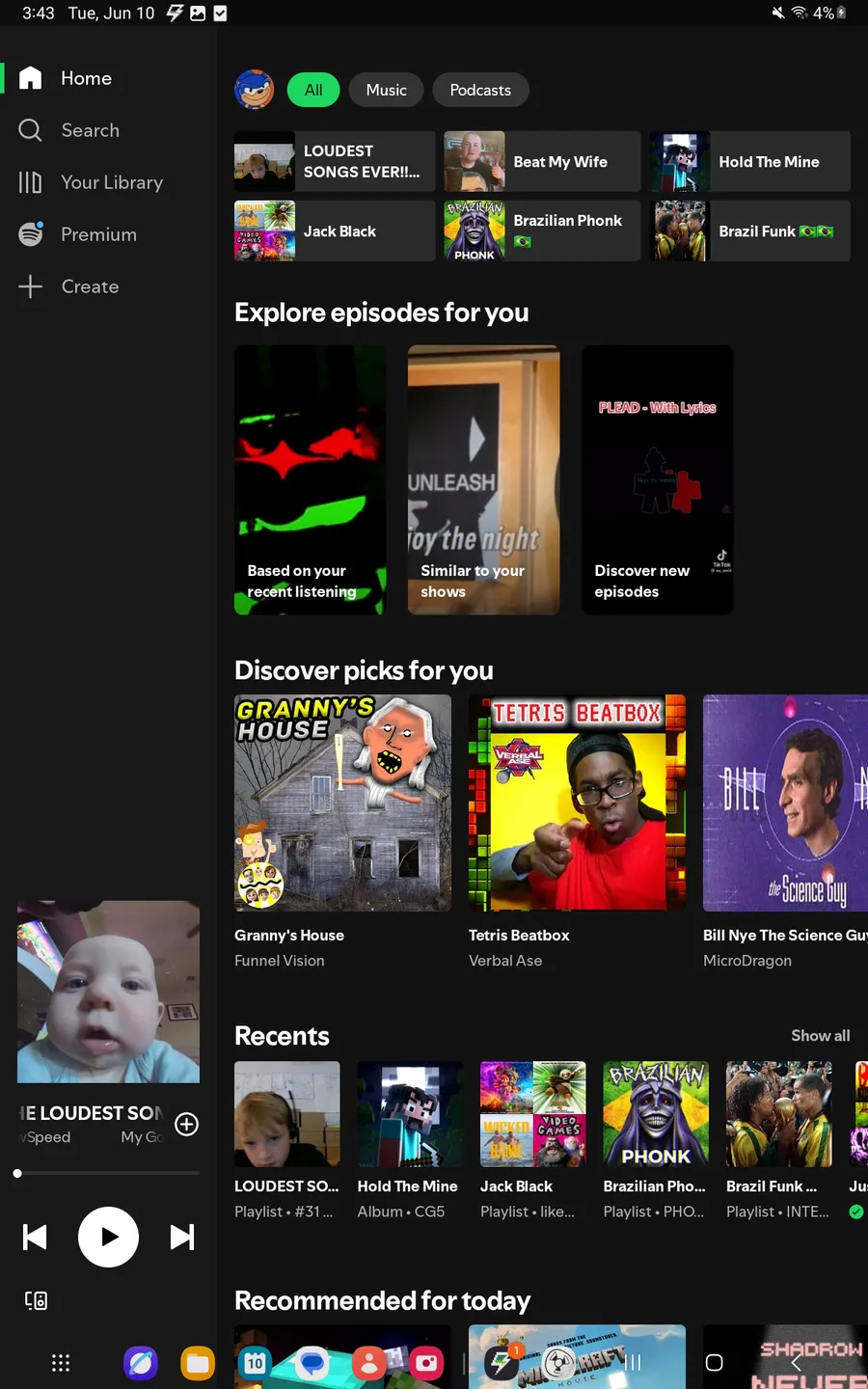
Task: Skip to the previous track
Action: pyautogui.click(x=35, y=1237)
